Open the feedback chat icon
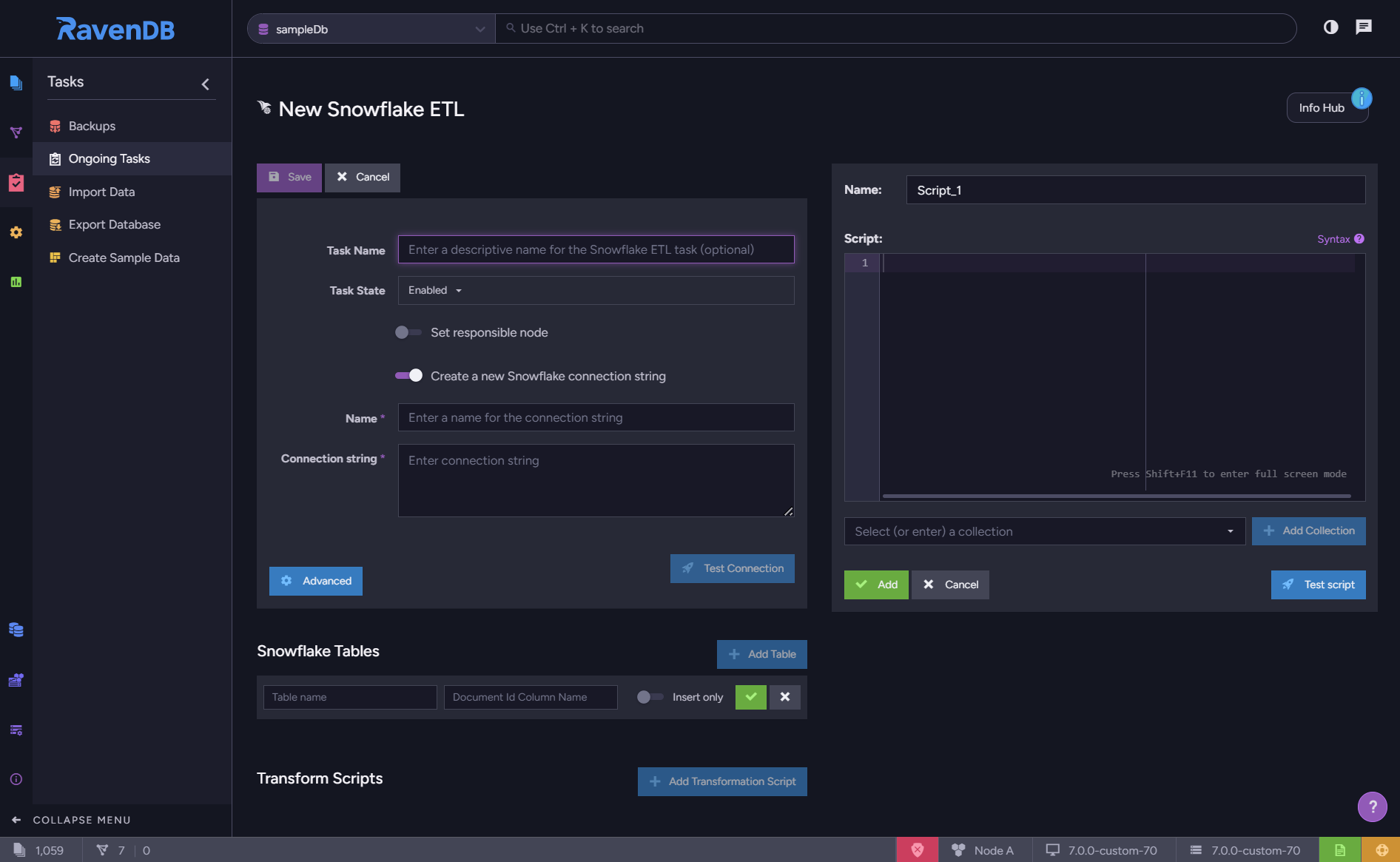 tap(1364, 27)
